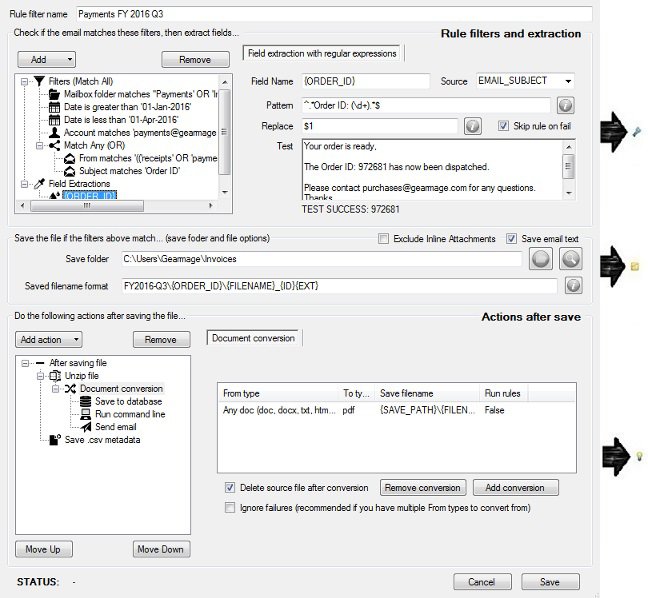Open the Add action dropdown
Viewport: 648px width, 598px height.
click(50, 340)
